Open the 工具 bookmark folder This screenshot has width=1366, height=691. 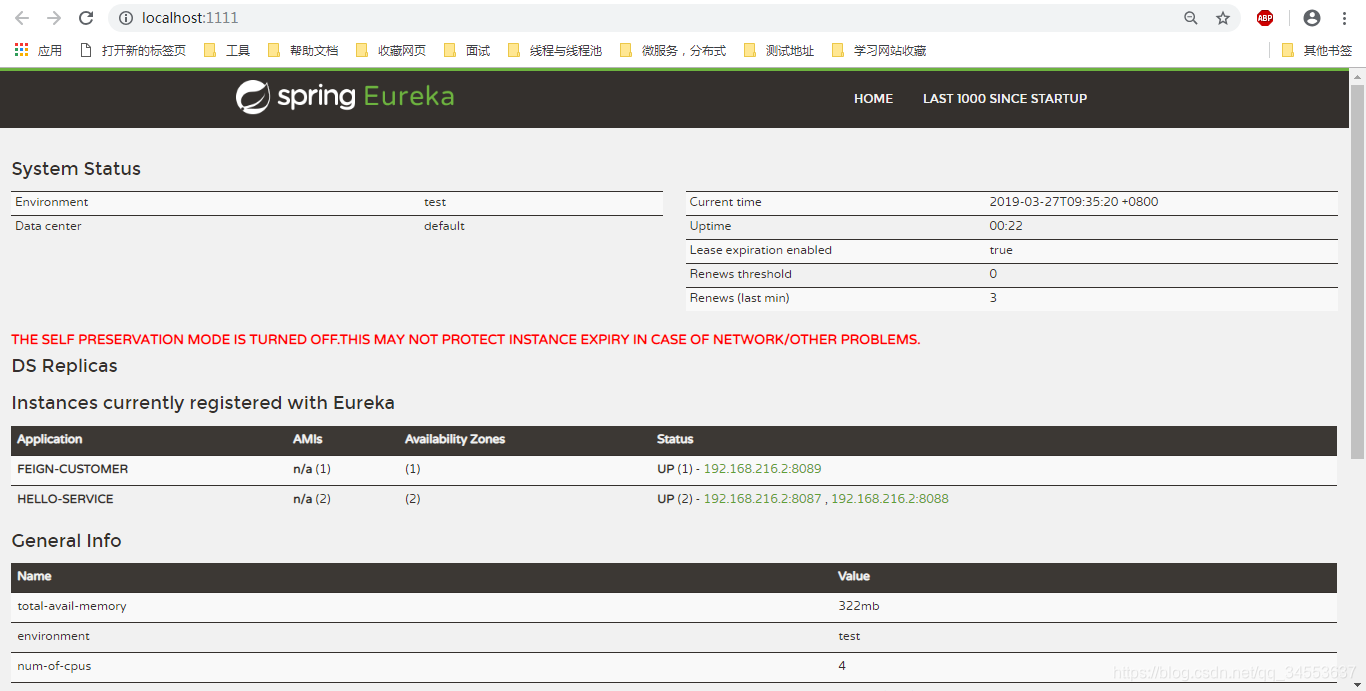(227, 50)
